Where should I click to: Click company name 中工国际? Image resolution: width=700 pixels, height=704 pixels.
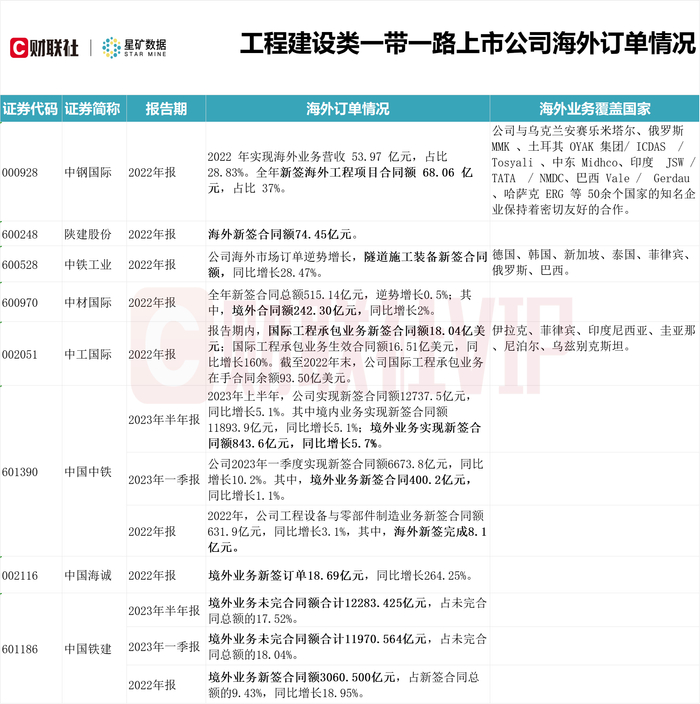coord(88,355)
